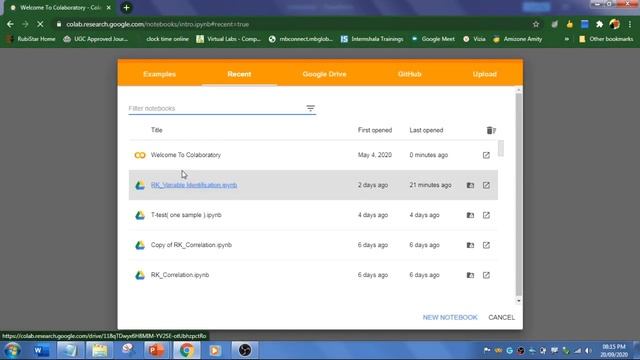Switch to Examples tab
Screen dimensions: 640x360
(x=160, y=74)
